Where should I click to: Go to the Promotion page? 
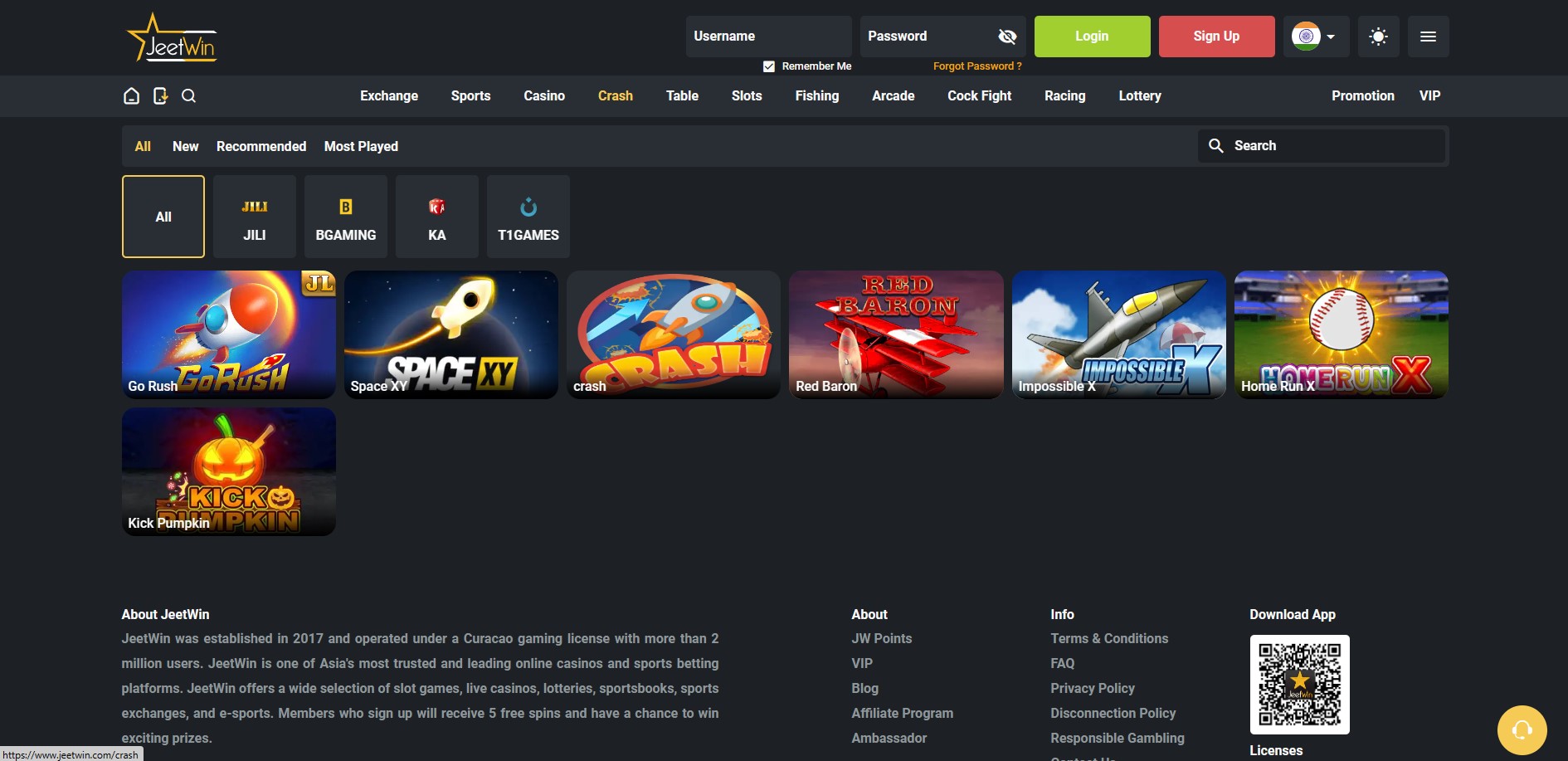(1363, 95)
